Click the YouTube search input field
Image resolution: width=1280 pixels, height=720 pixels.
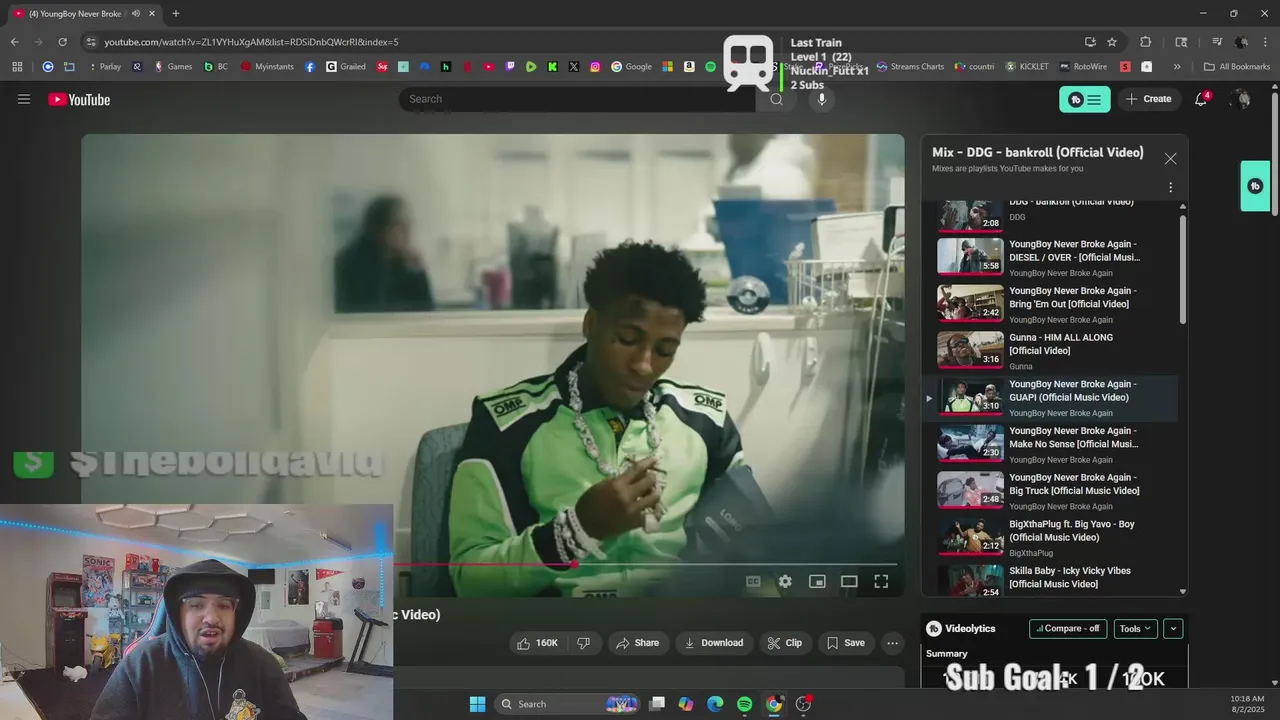tap(577, 99)
